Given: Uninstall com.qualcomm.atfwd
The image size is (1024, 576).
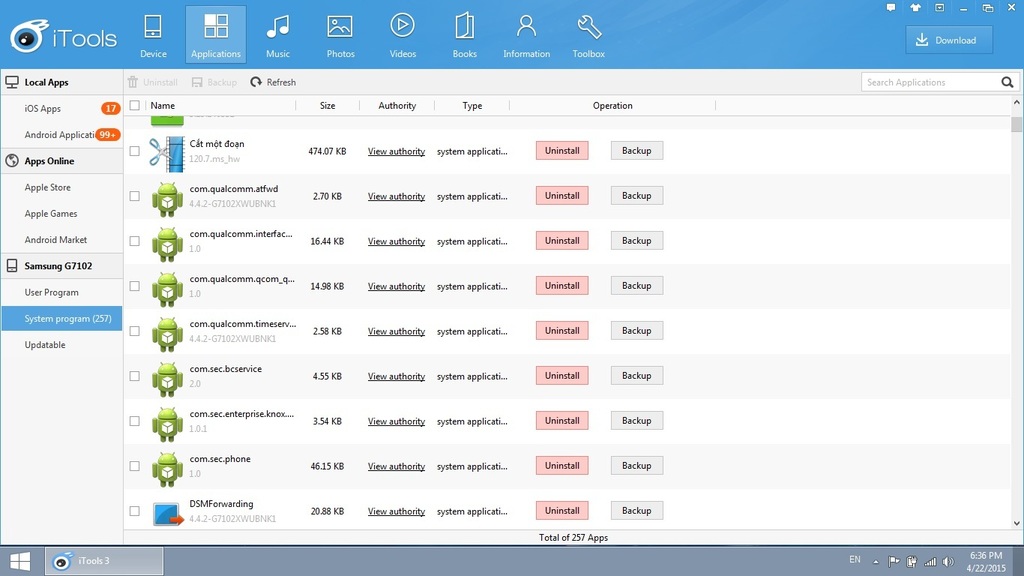Looking at the screenshot, I should click(x=562, y=196).
